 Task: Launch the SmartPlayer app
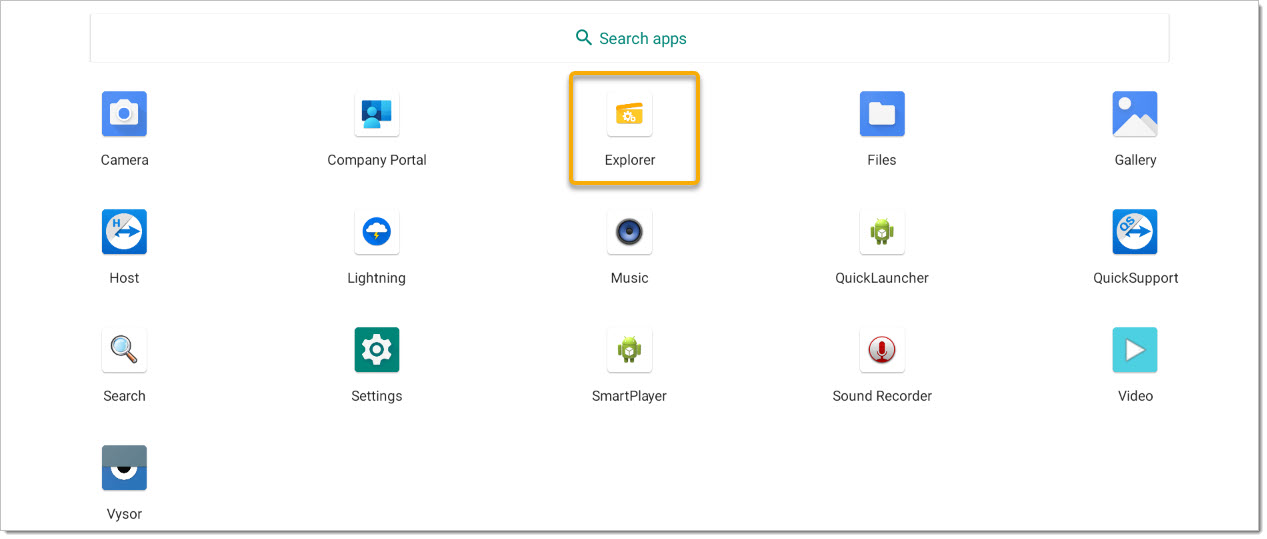(630, 351)
